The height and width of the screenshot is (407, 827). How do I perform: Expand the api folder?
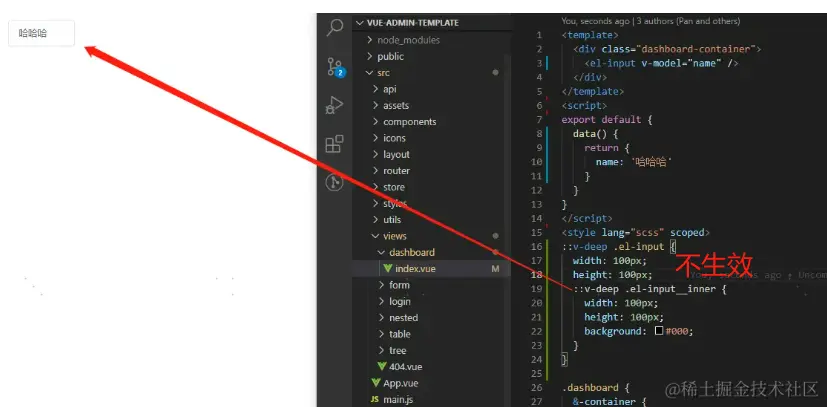pyautogui.click(x=376, y=89)
